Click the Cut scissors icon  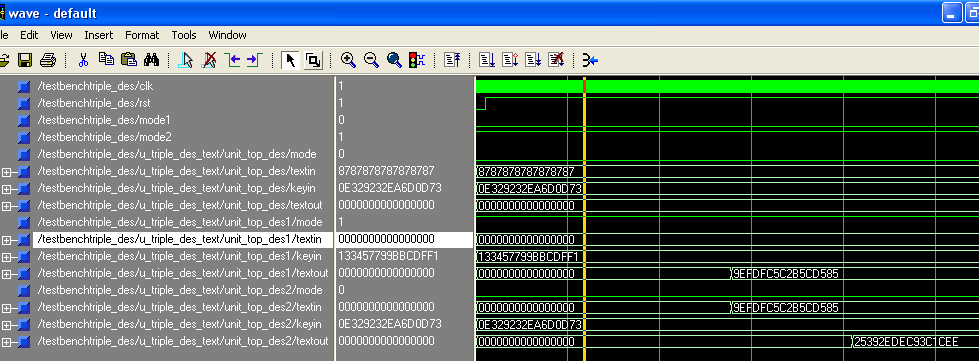click(83, 60)
